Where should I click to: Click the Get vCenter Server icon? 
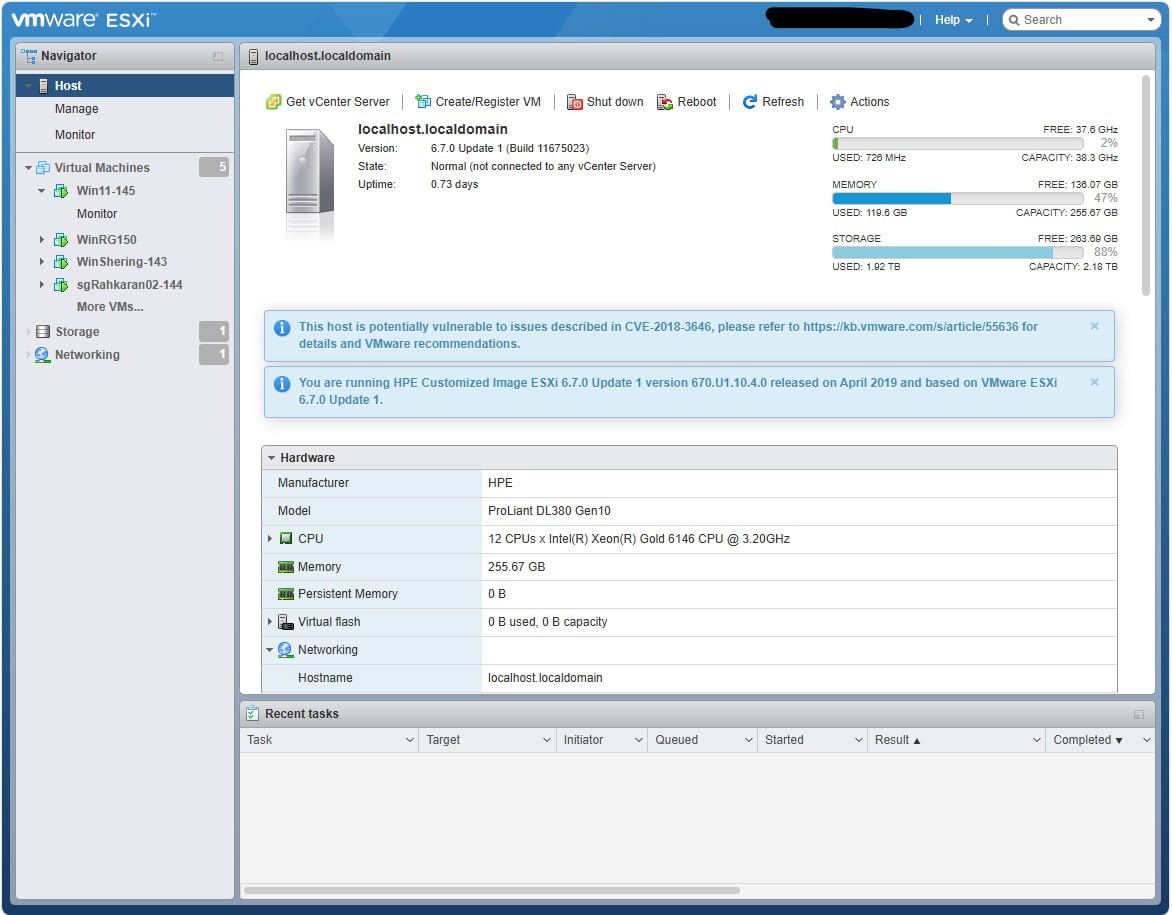pyautogui.click(x=274, y=102)
